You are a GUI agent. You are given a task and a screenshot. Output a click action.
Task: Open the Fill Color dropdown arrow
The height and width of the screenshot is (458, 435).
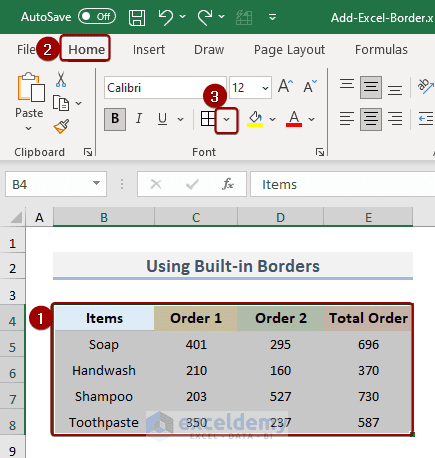272,119
